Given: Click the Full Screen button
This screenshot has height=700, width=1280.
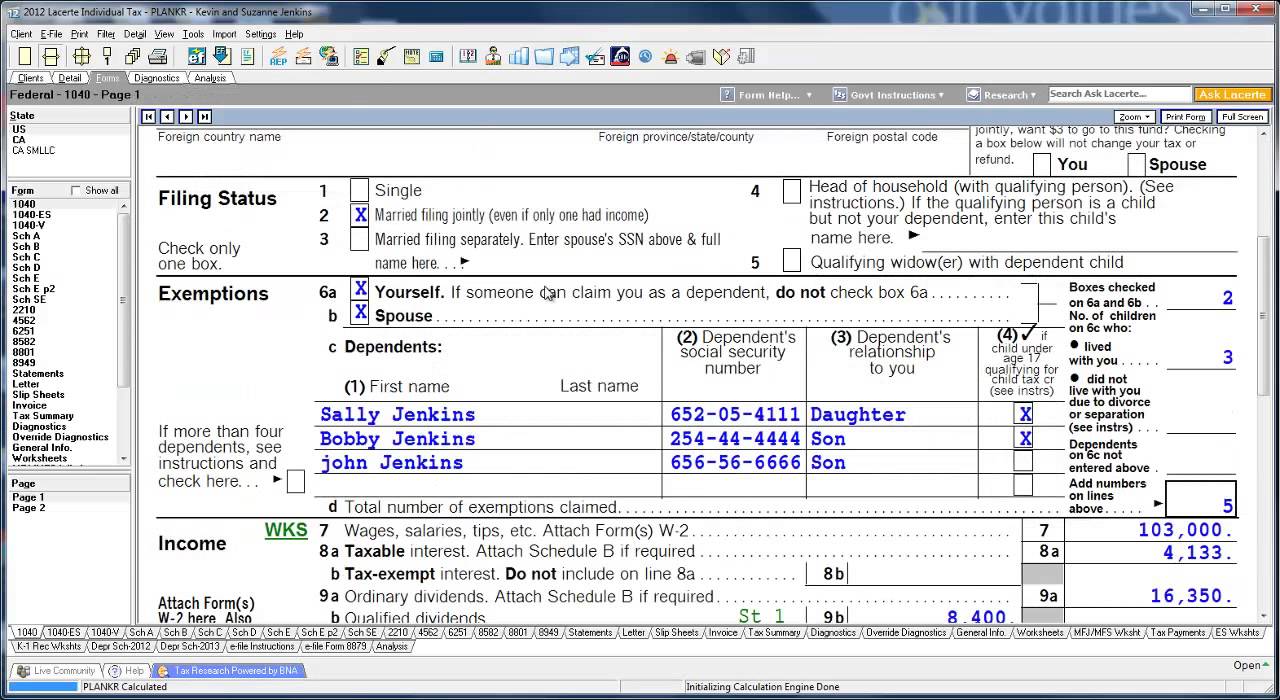Looking at the screenshot, I should pos(1243,117).
